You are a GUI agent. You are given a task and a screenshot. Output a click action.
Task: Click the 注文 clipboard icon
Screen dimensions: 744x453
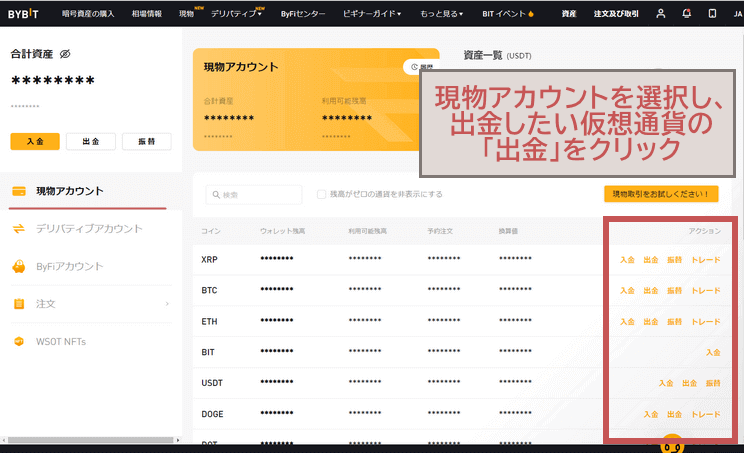coord(19,304)
